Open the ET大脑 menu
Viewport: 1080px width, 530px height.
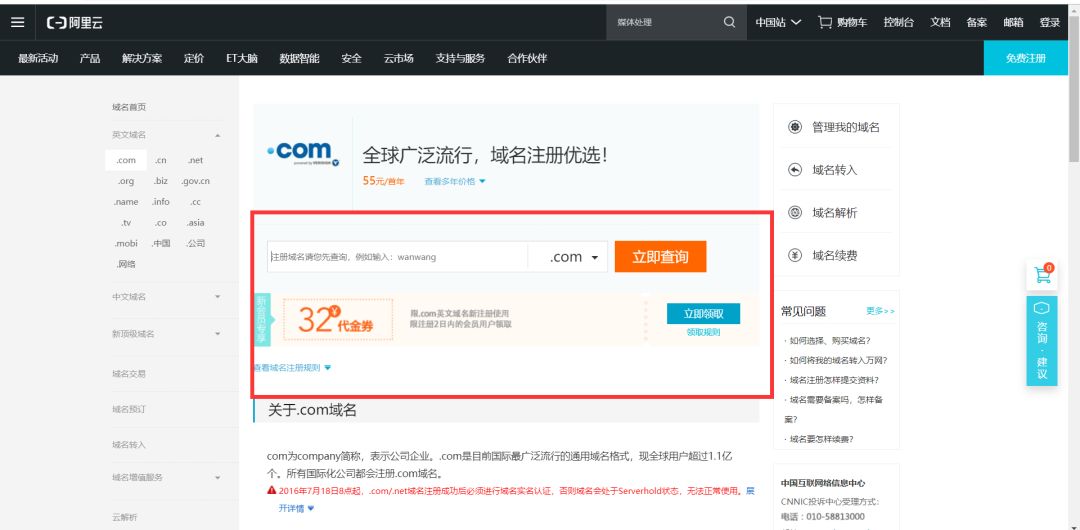coord(242,59)
